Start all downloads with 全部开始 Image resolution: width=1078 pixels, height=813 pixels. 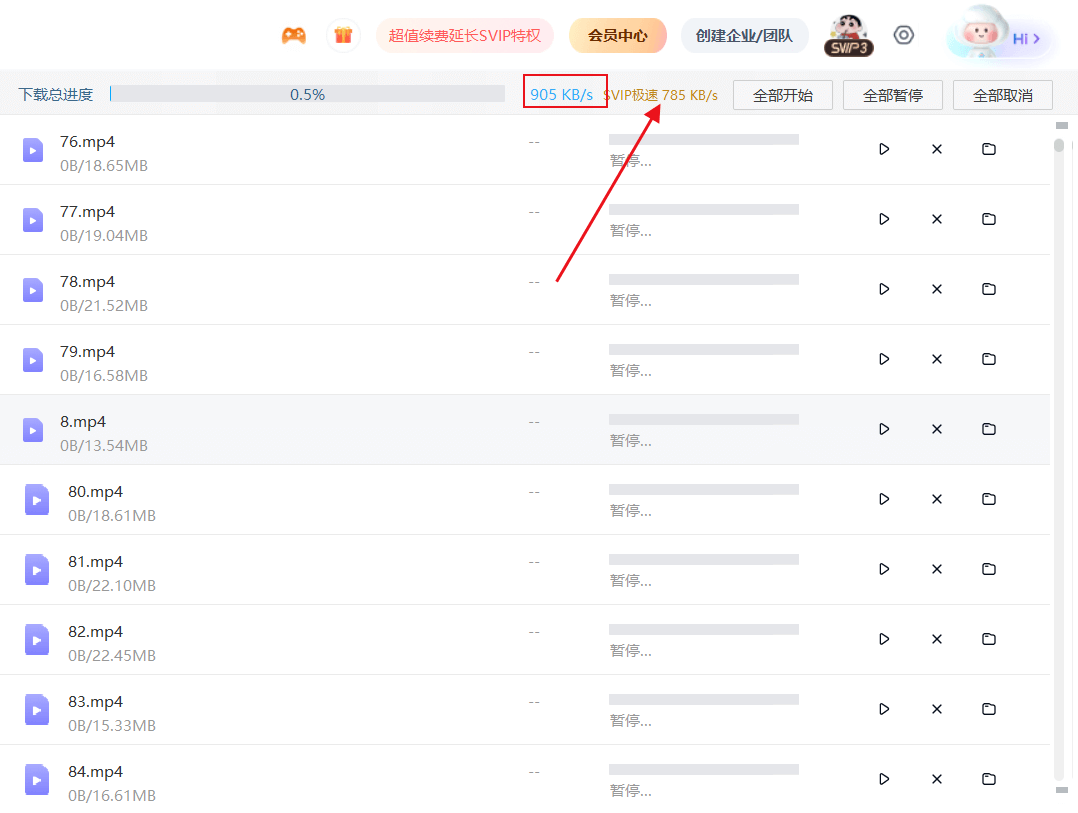pos(783,94)
